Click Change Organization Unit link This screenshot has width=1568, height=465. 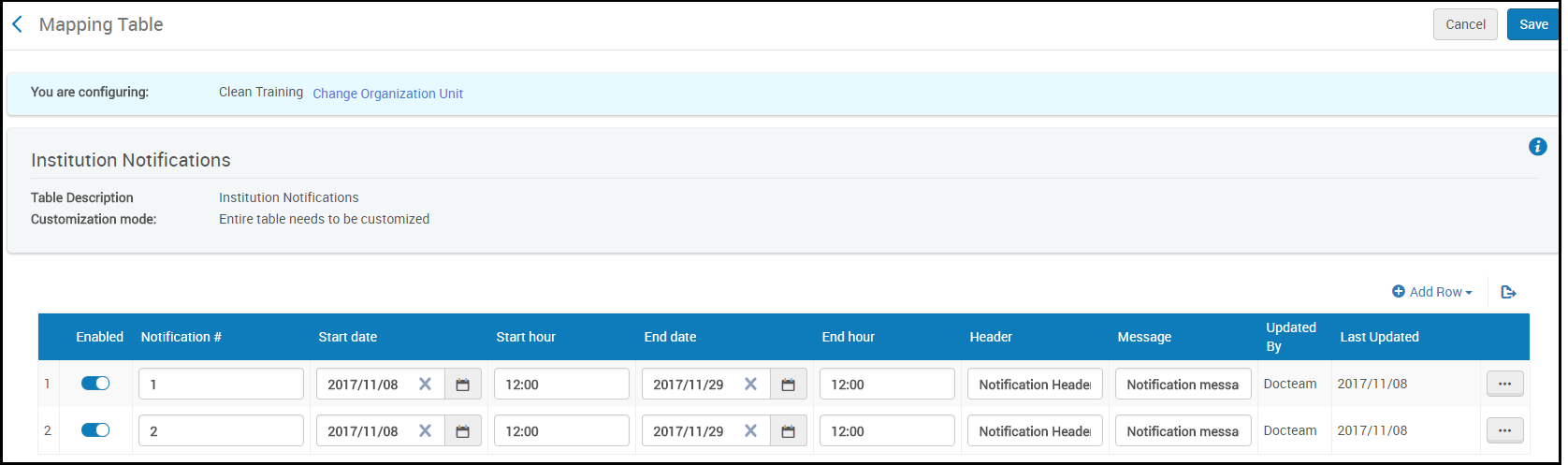[387, 94]
